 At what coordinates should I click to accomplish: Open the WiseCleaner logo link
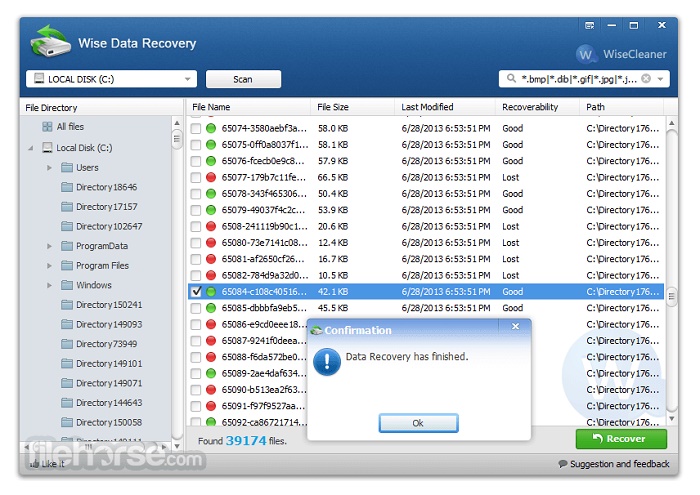[621, 54]
